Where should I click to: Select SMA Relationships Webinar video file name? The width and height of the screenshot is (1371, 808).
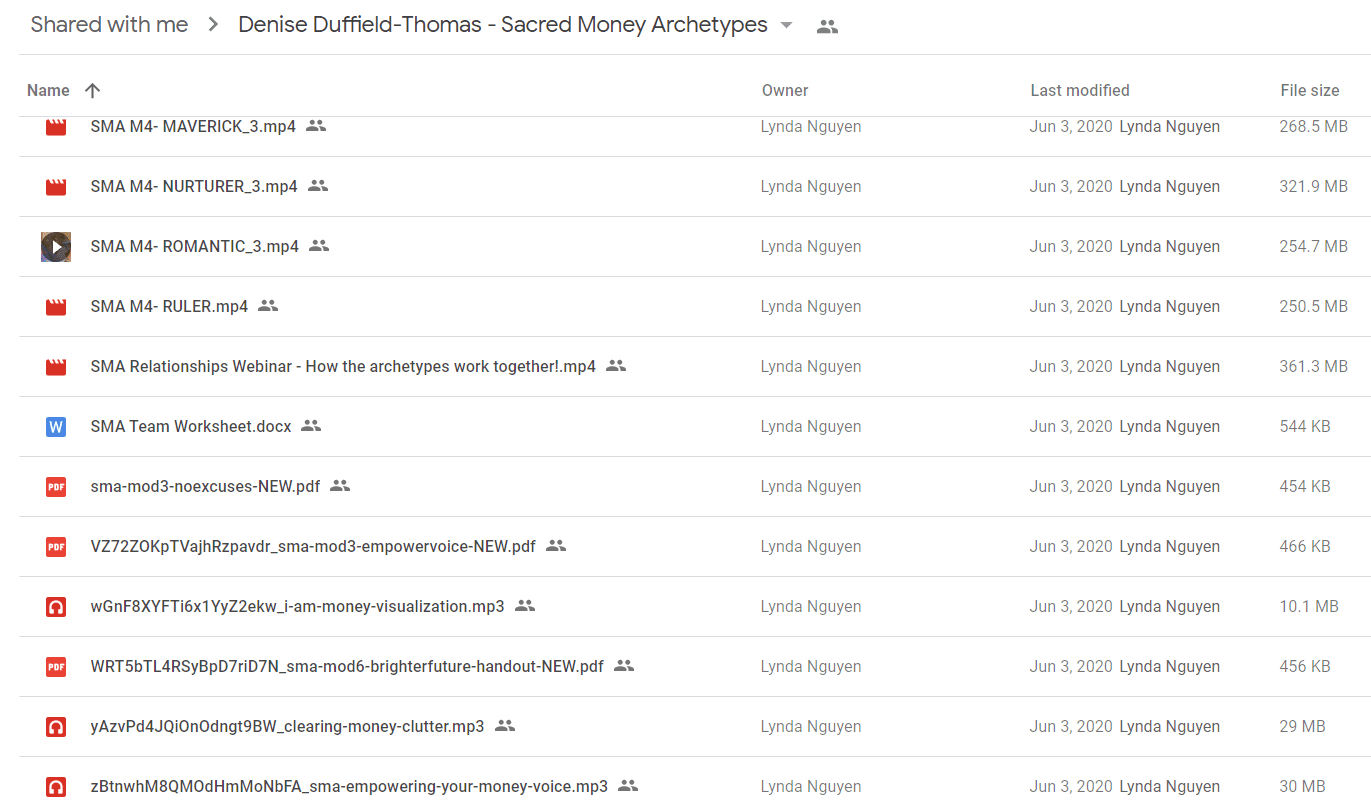pyautogui.click(x=343, y=367)
